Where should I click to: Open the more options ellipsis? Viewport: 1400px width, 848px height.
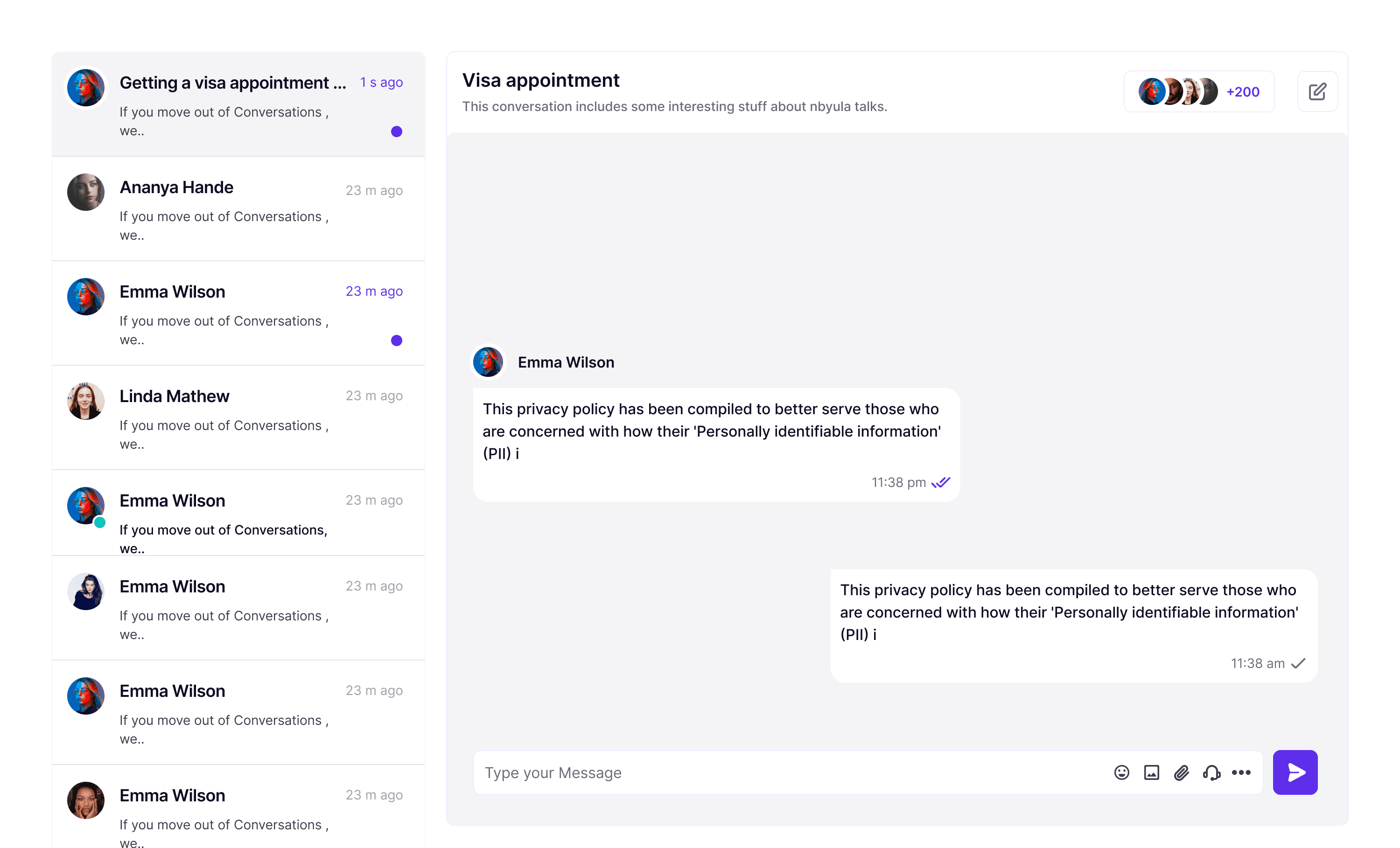[x=1241, y=772]
